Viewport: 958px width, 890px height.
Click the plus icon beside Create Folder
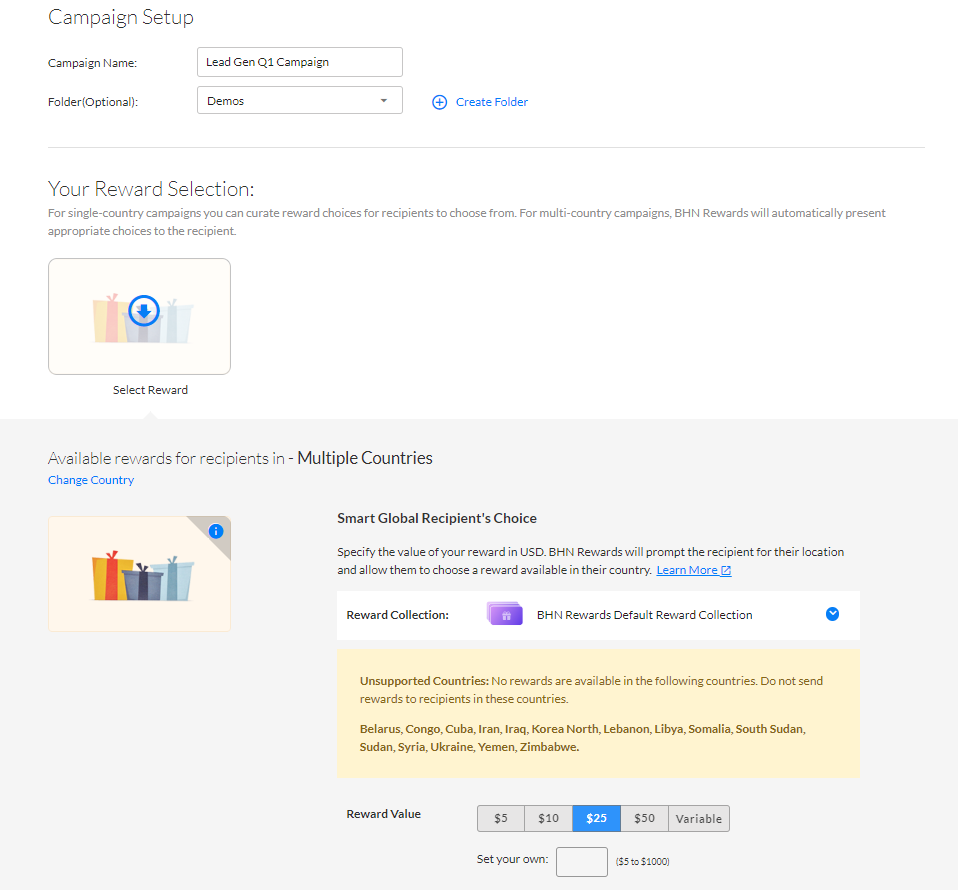[x=439, y=102]
